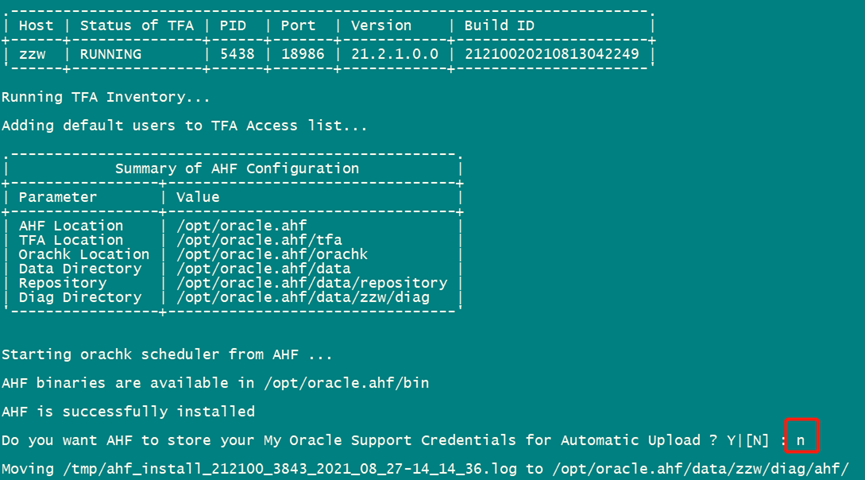Select the path '/opt/oracle.ahf/data/repository'

point(312,283)
